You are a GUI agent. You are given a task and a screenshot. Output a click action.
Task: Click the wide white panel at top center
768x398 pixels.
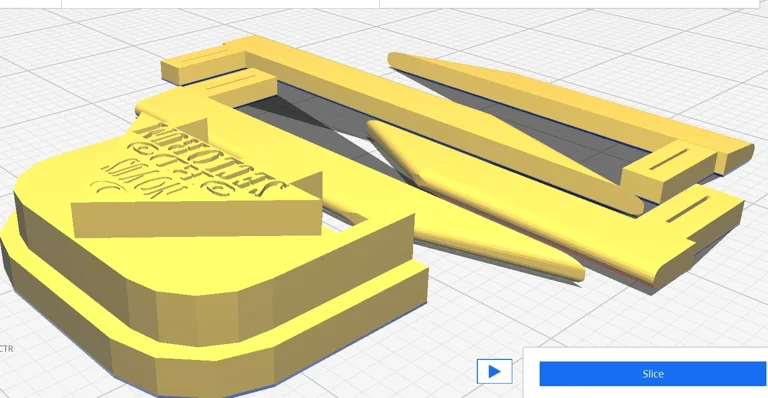[220, 3]
